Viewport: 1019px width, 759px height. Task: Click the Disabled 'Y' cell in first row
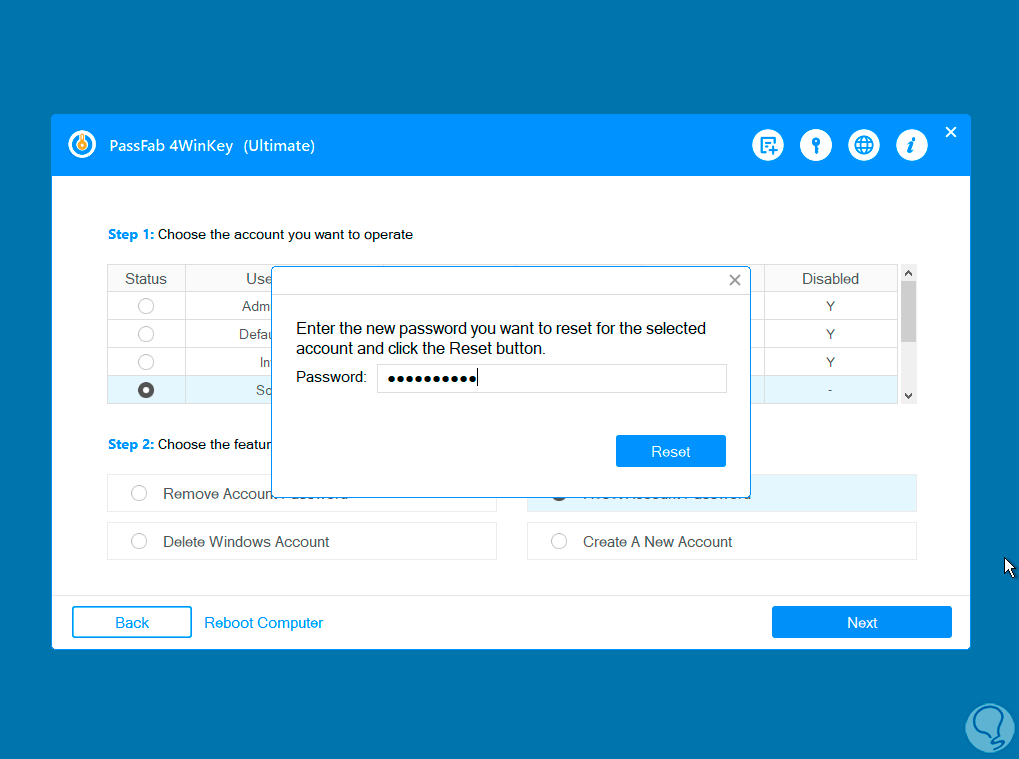point(831,306)
